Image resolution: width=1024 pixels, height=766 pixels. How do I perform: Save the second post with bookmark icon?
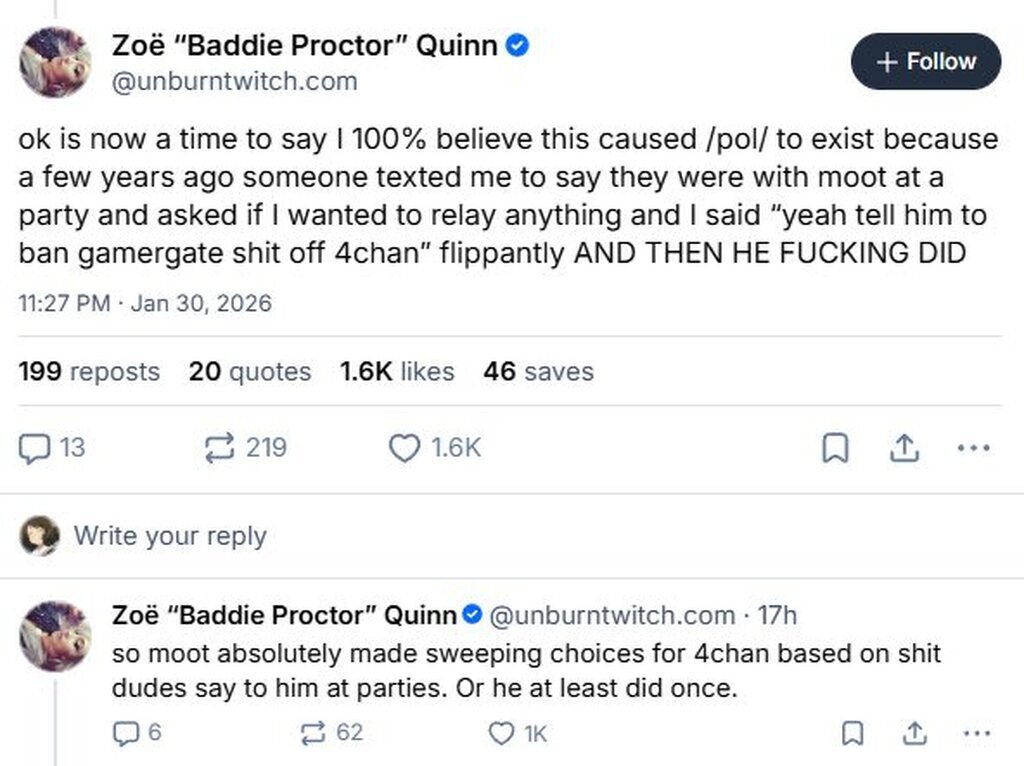click(x=851, y=733)
